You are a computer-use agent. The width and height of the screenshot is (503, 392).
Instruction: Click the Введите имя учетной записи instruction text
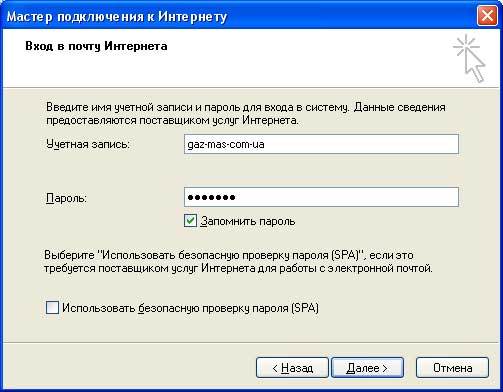[246, 114]
